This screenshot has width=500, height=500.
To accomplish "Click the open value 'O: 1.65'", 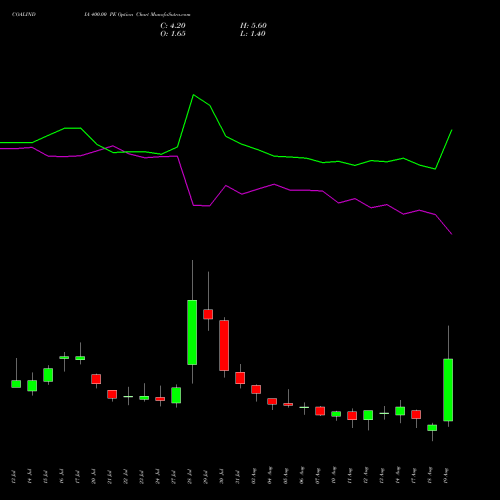I will tap(173, 34).
